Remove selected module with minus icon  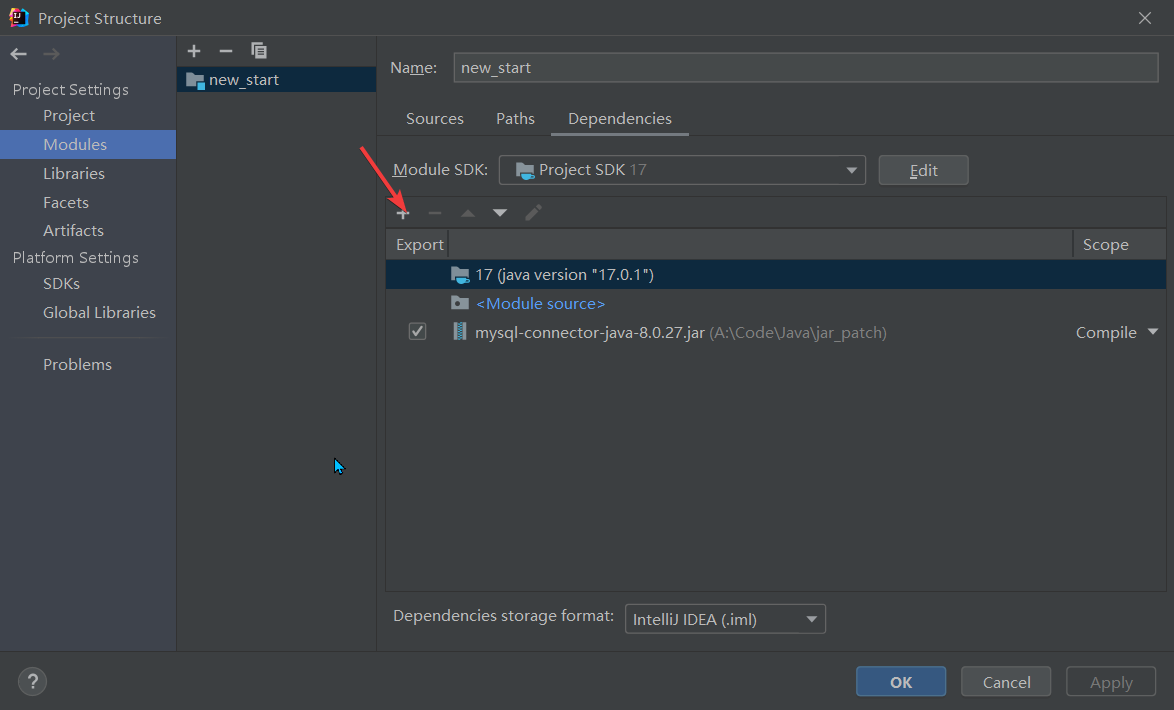point(225,51)
